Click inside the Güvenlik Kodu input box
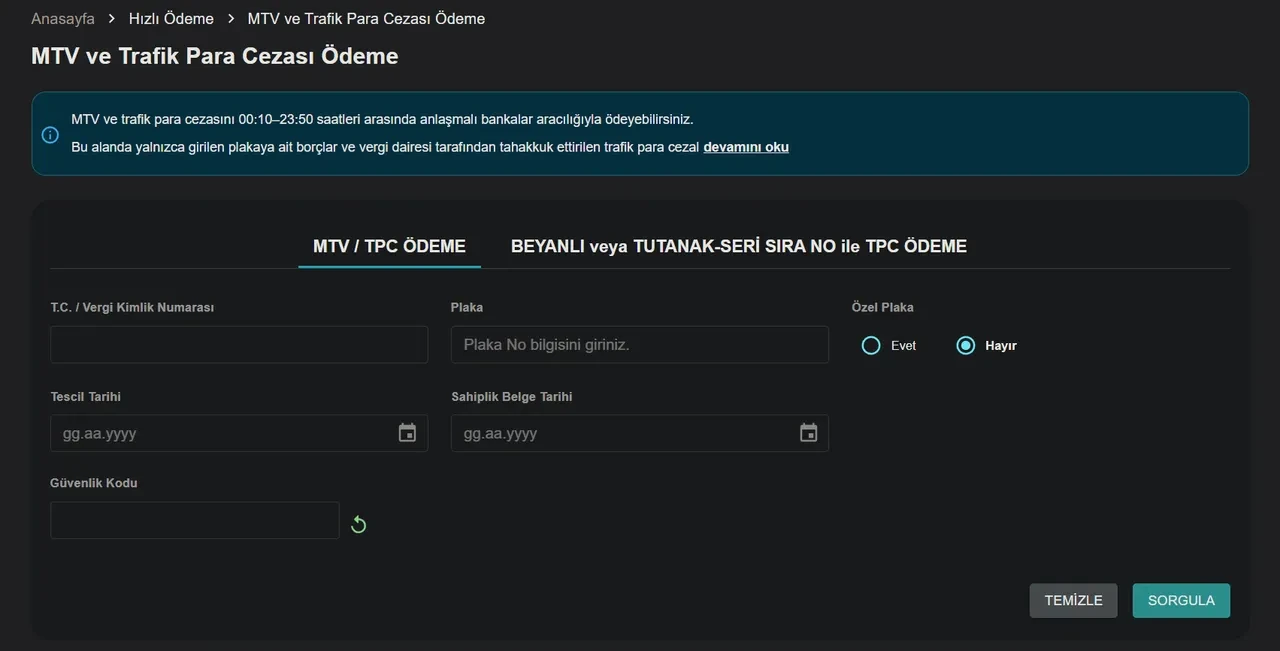 pyautogui.click(x=195, y=520)
